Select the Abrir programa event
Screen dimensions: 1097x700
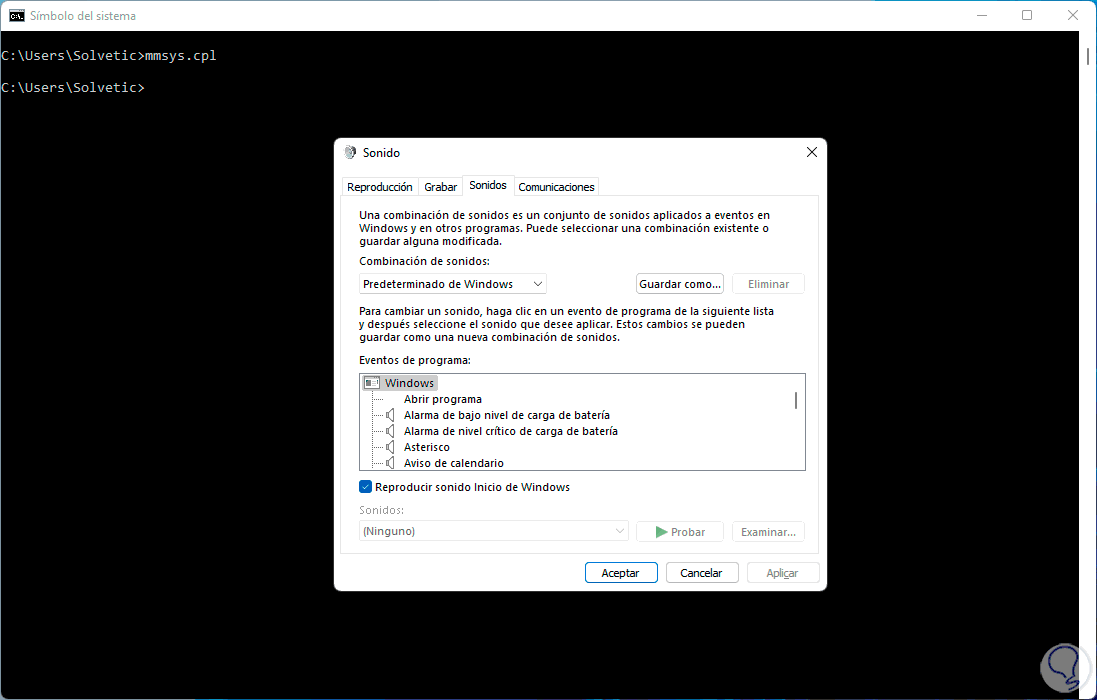443,399
